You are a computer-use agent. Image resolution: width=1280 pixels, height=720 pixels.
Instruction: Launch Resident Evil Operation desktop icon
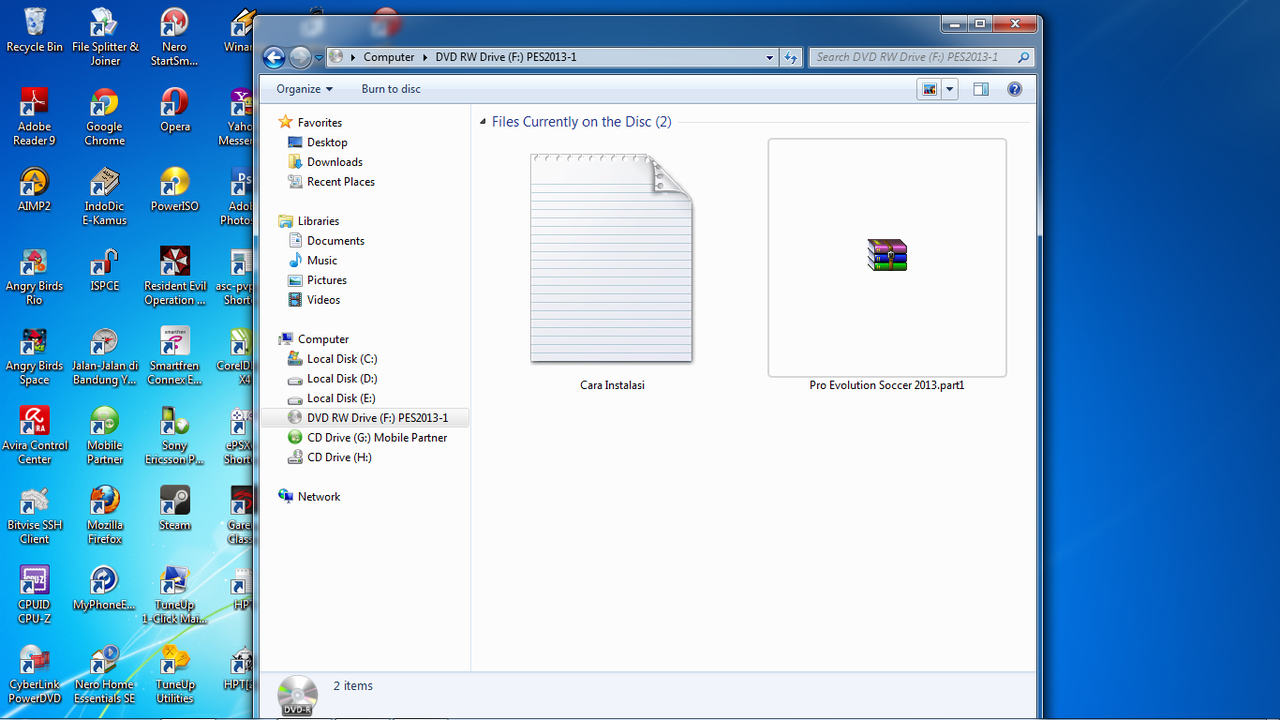pos(174,277)
